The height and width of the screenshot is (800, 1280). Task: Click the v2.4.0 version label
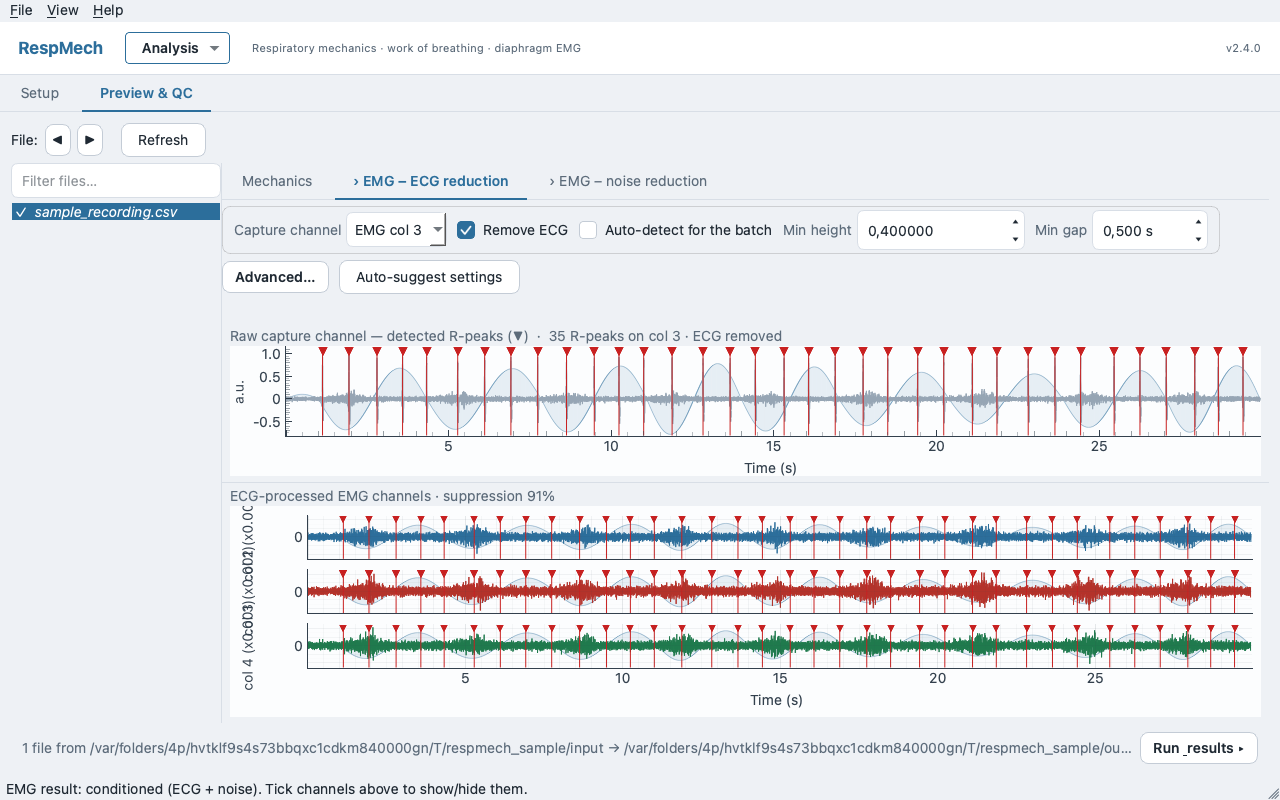(1243, 48)
